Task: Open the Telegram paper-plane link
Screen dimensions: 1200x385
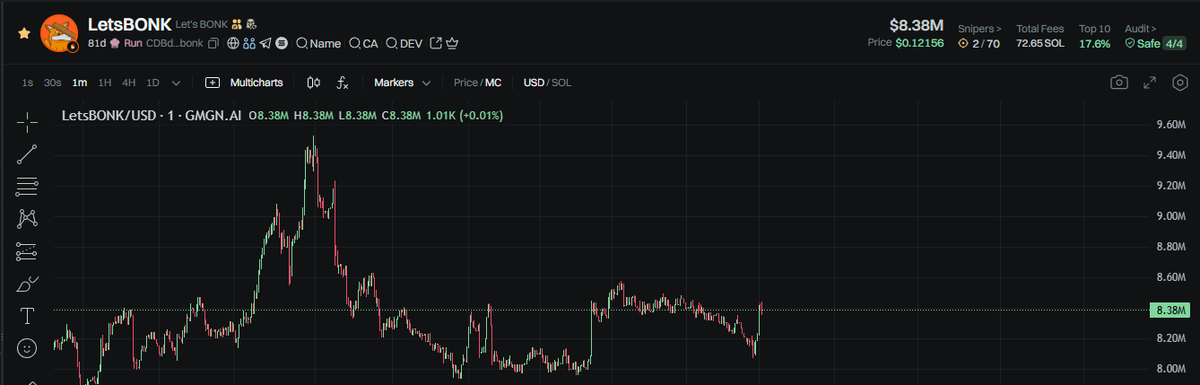Action: [265, 43]
